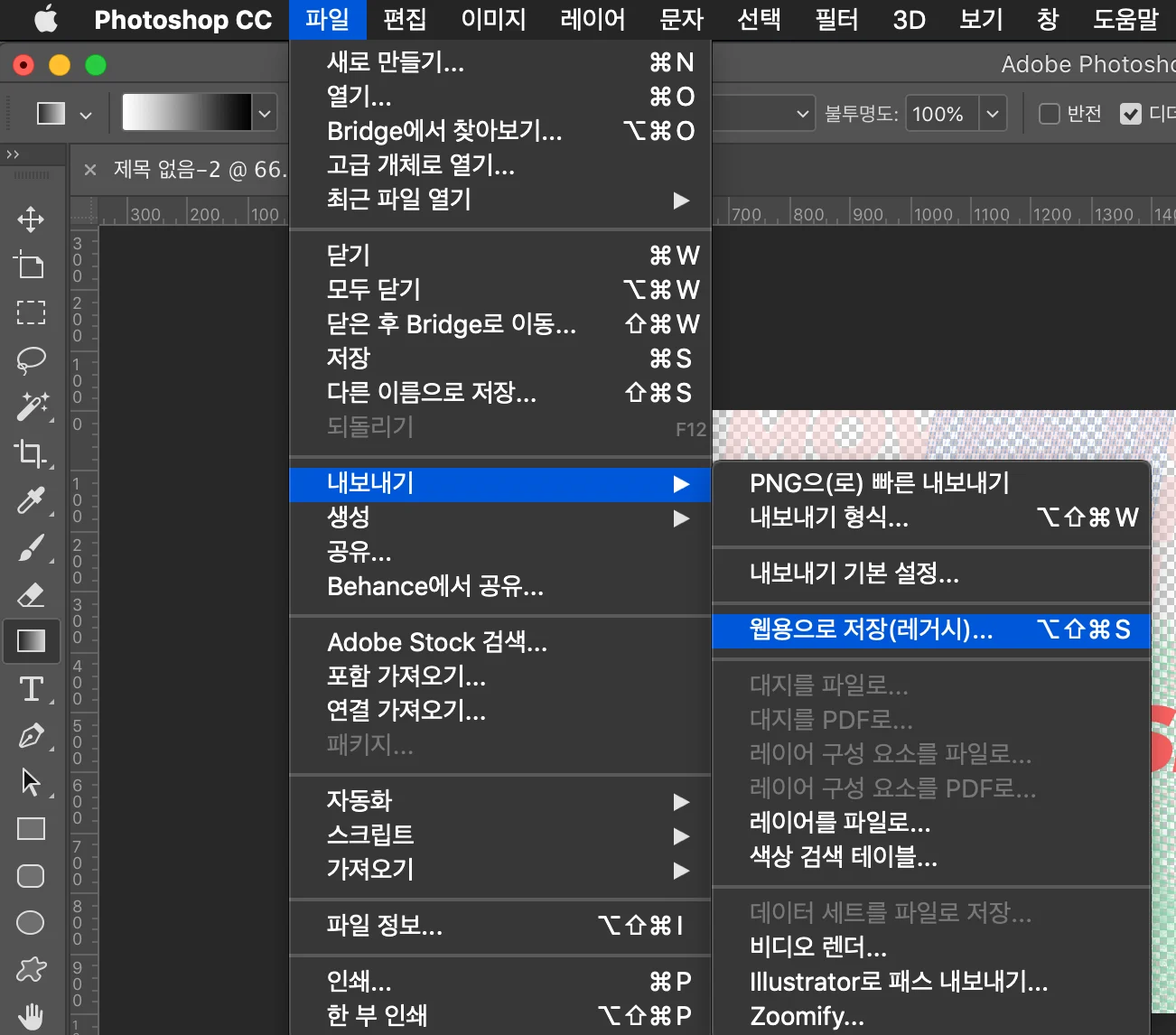The height and width of the screenshot is (1035, 1176).
Task: Choose Illustrator로 패스 내보내기...
Action: [931, 982]
